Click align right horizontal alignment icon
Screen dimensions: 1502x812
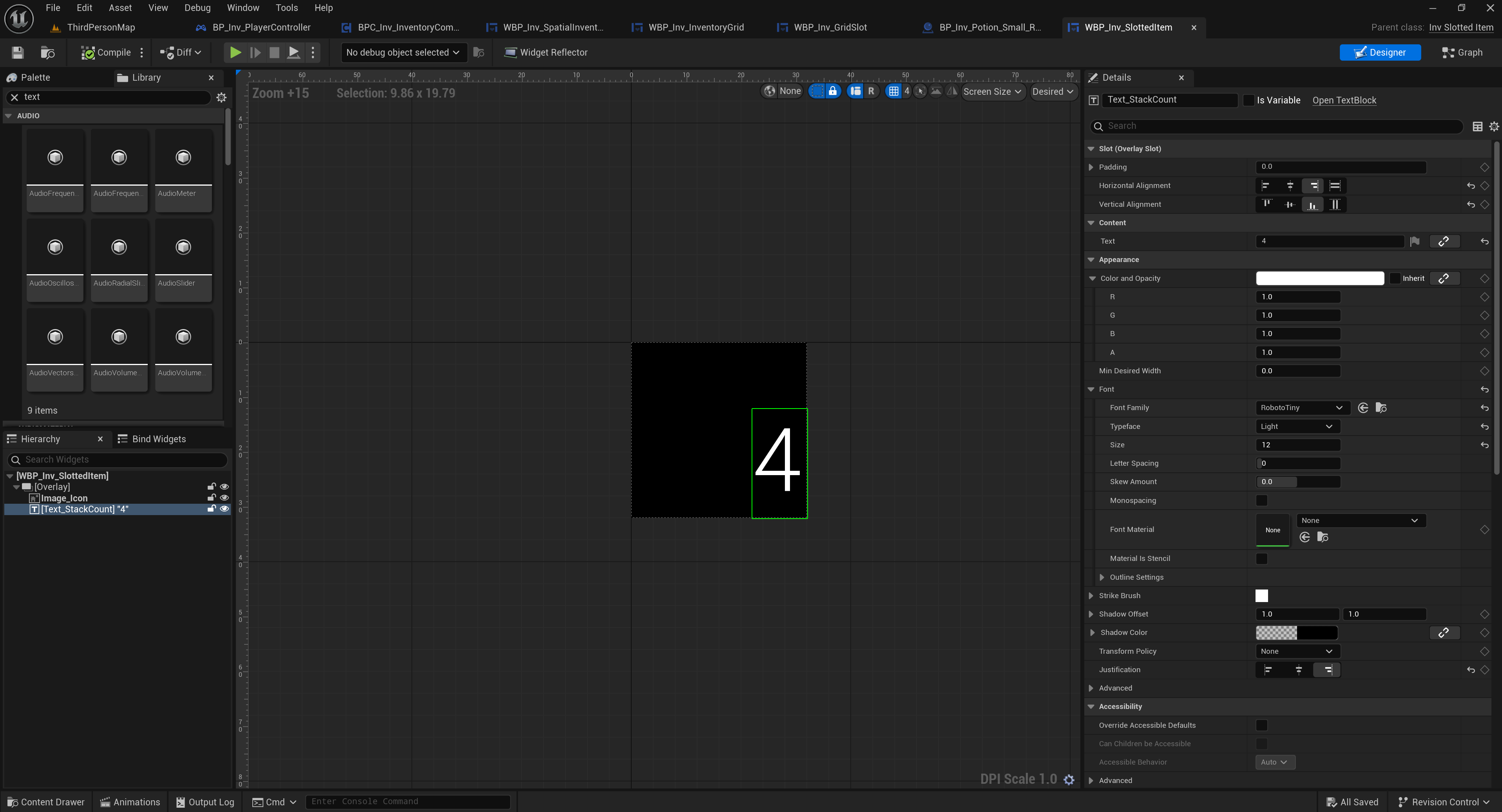coord(1313,186)
